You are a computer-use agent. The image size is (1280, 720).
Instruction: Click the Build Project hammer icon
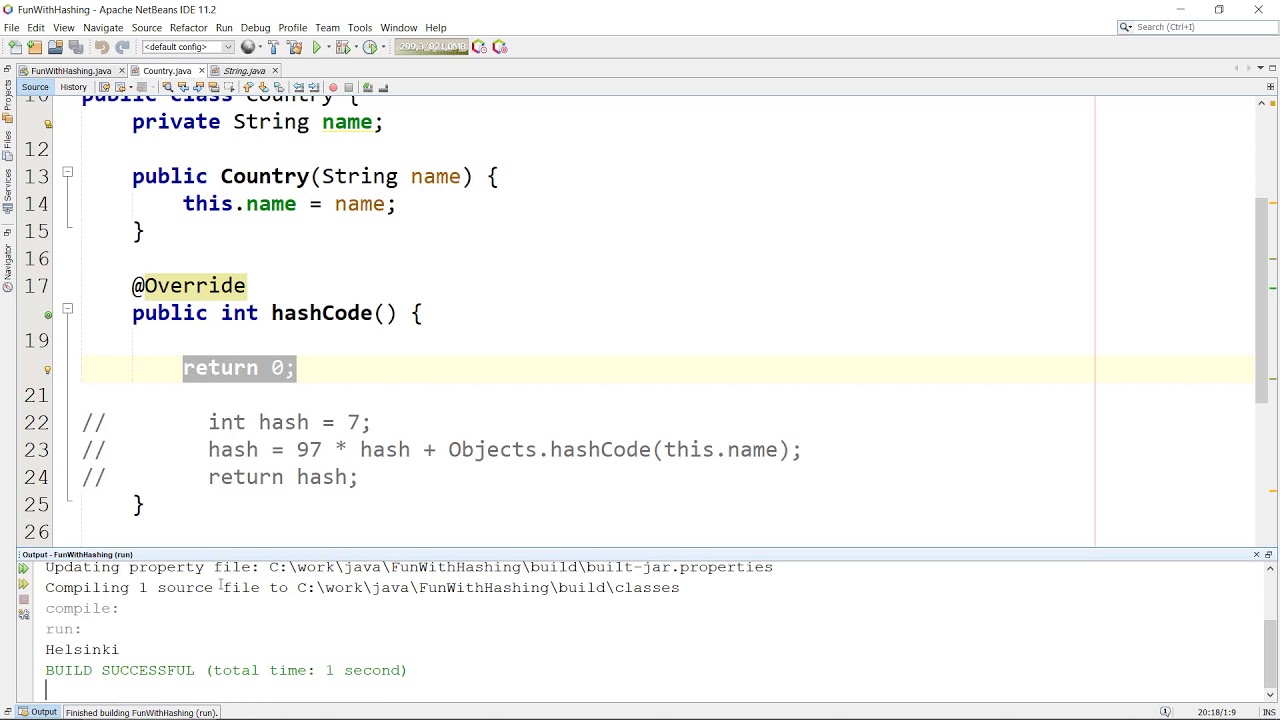pos(273,47)
